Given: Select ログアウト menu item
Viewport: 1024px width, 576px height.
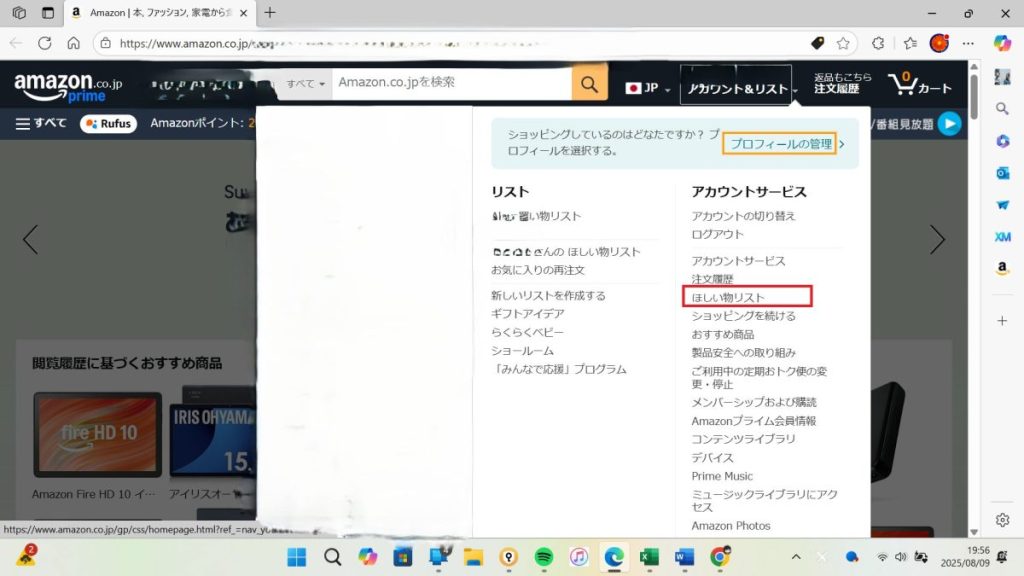Looking at the screenshot, I should pos(717,234).
